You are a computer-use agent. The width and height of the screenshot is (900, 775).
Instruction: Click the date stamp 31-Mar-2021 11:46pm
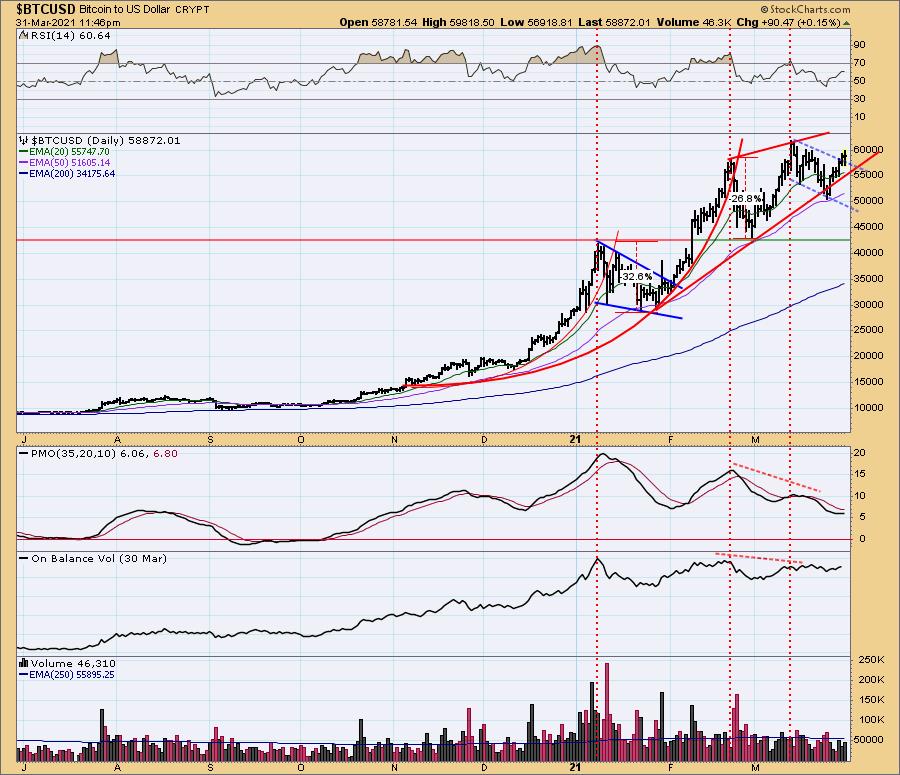(68, 23)
